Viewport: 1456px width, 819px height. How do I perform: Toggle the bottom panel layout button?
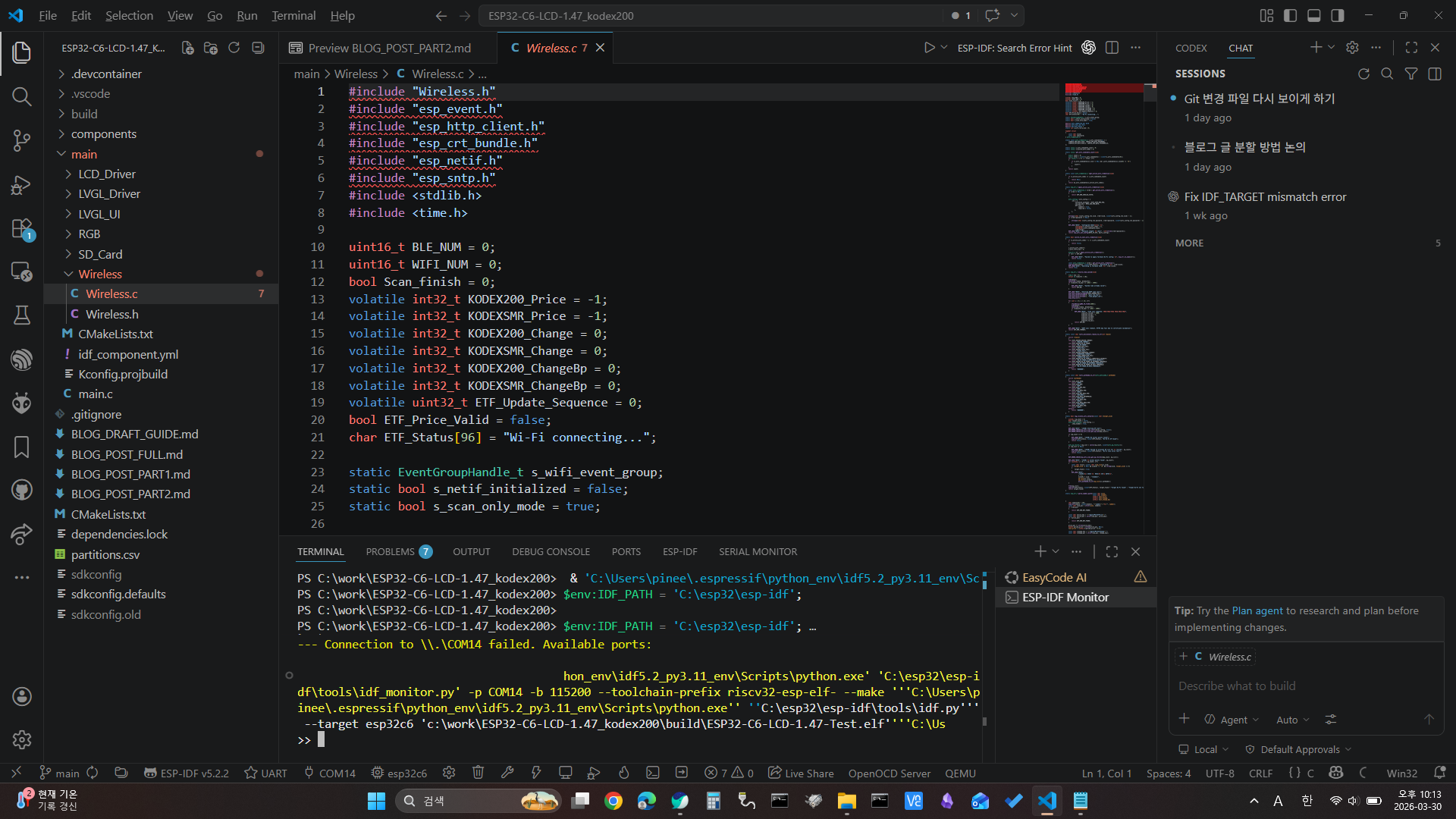point(1313,15)
